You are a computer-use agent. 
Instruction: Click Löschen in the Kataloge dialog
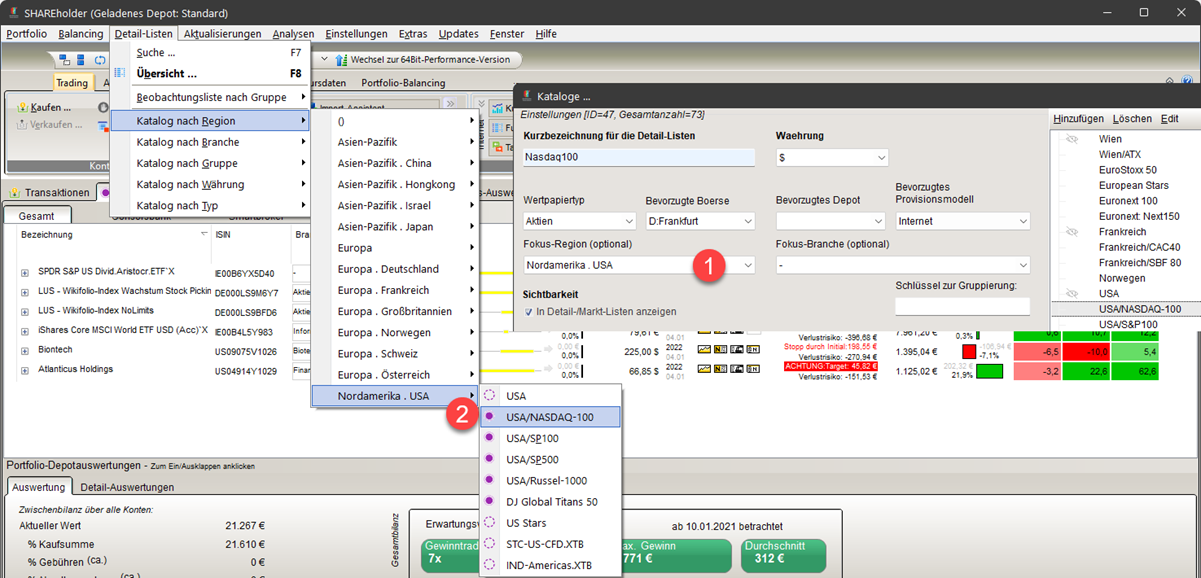click(x=1132, y=119)
